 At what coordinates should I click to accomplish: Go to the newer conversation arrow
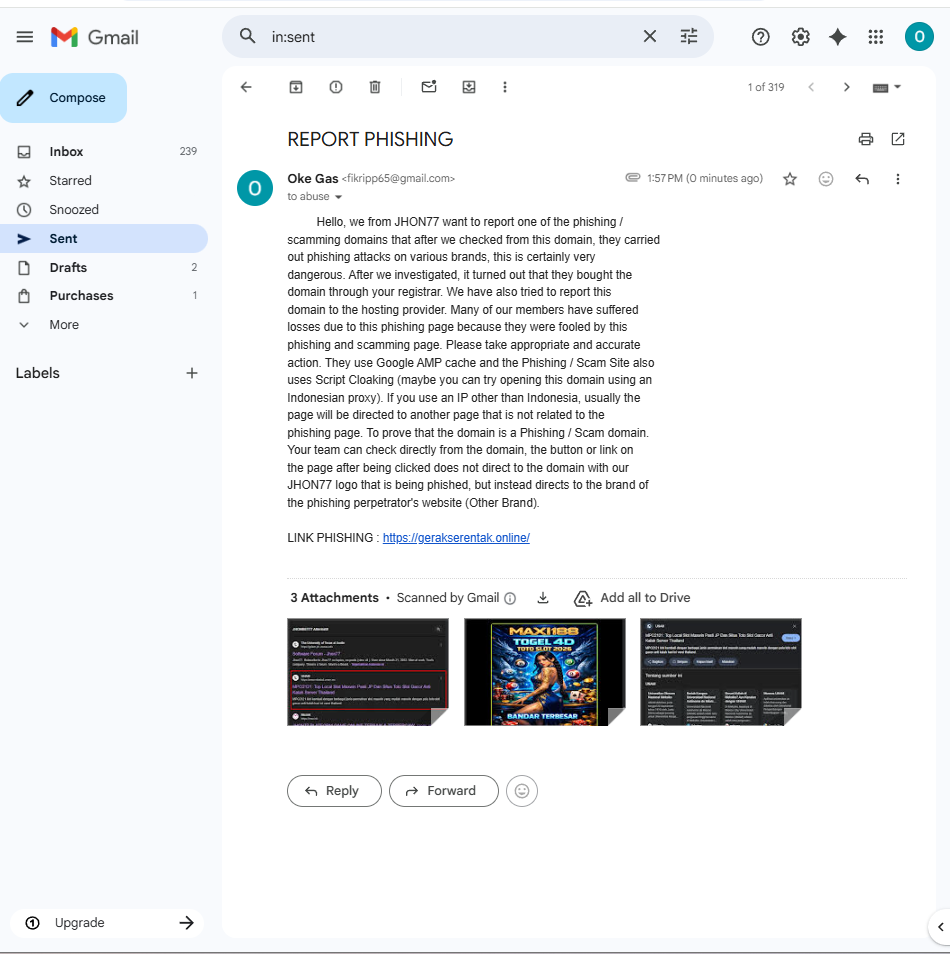pyautogui.click(x=811, y=87)
